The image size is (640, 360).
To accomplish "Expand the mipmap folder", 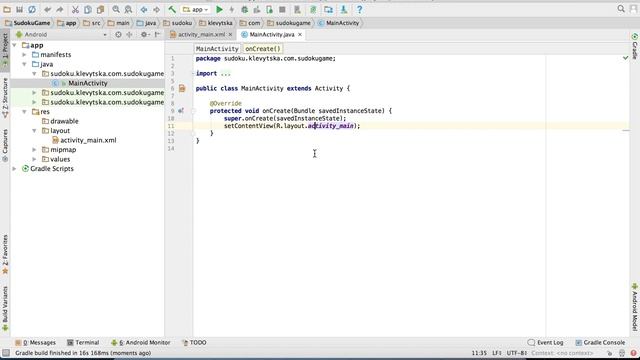I will point(34,150).
